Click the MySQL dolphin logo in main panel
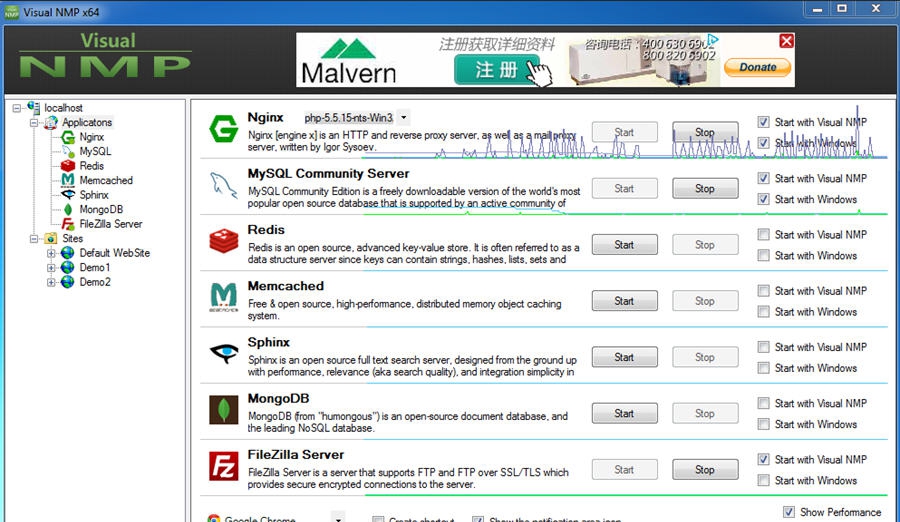The width and height of the screenshot is (900, 522). tap(223, 185)
